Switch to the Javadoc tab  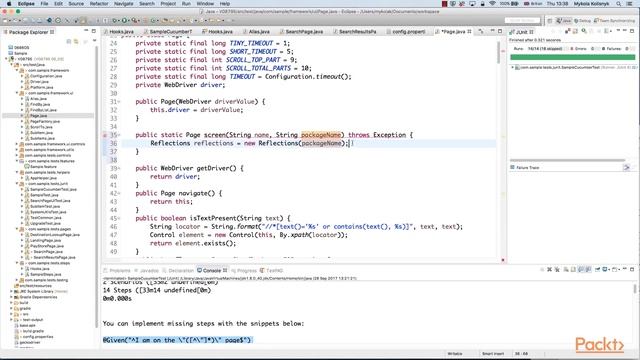point(147,271)
